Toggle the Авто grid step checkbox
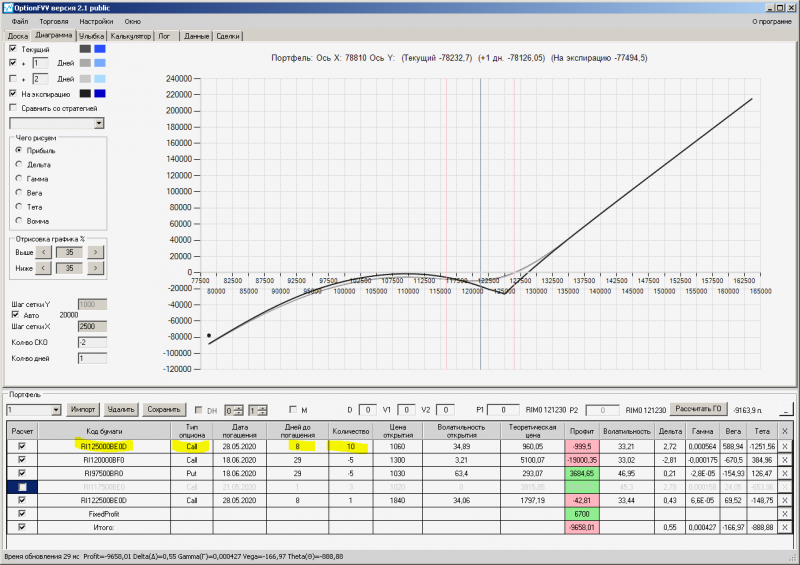 15,314
